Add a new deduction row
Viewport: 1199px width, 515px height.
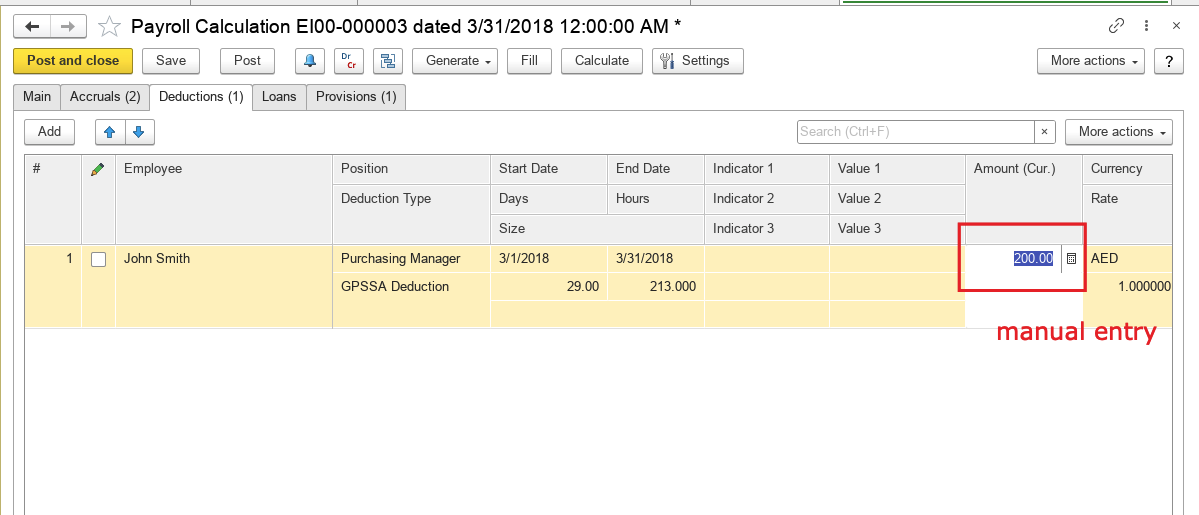pyautogui.click(x=49, y=132)
